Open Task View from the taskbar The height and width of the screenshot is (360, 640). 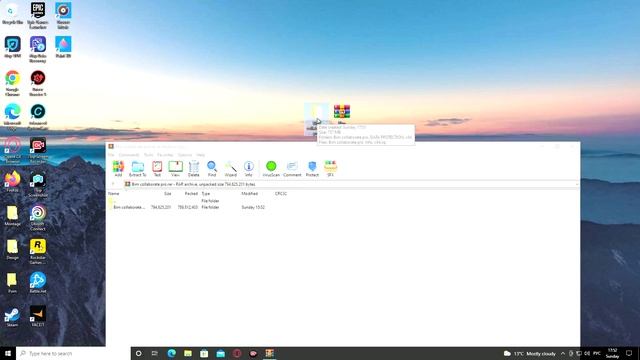155,353
